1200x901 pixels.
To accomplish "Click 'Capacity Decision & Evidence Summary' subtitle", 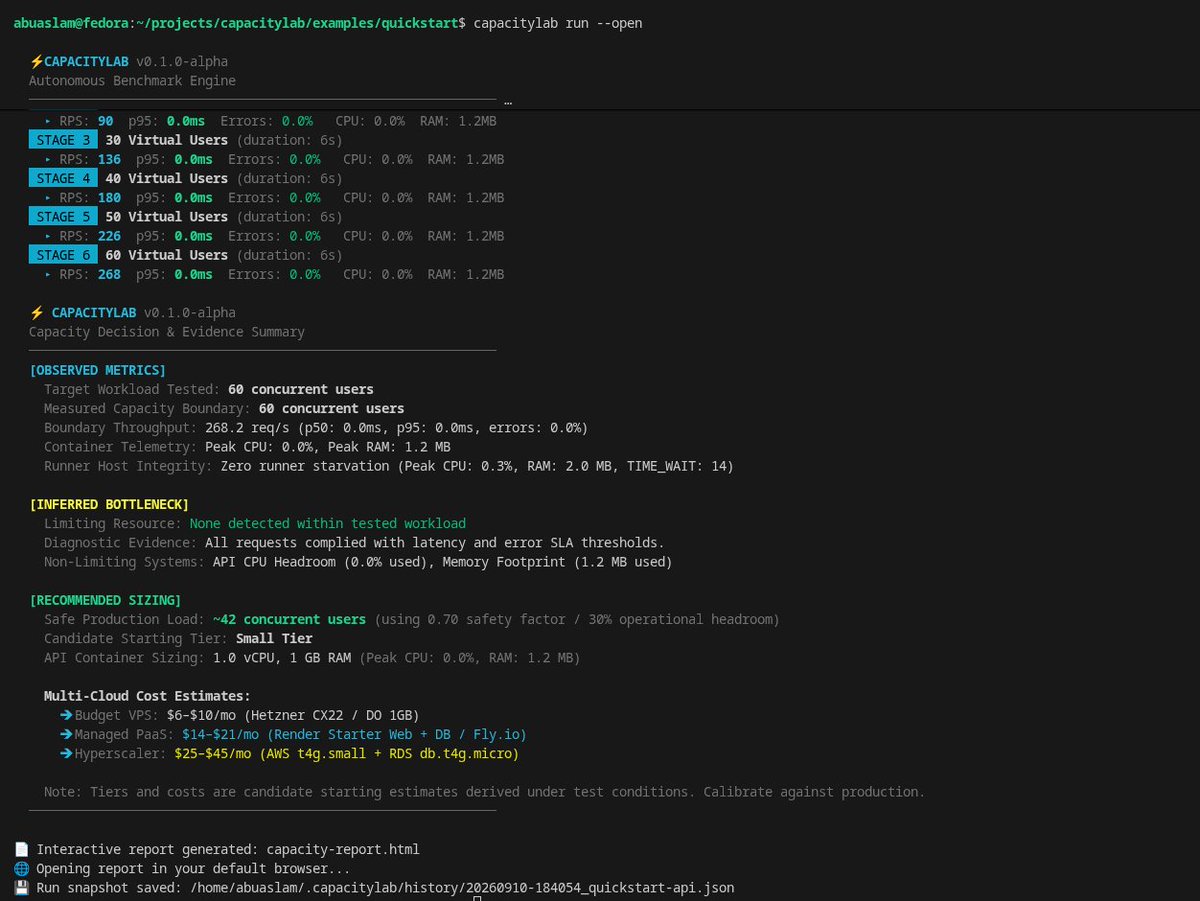I will coord(167,332).
